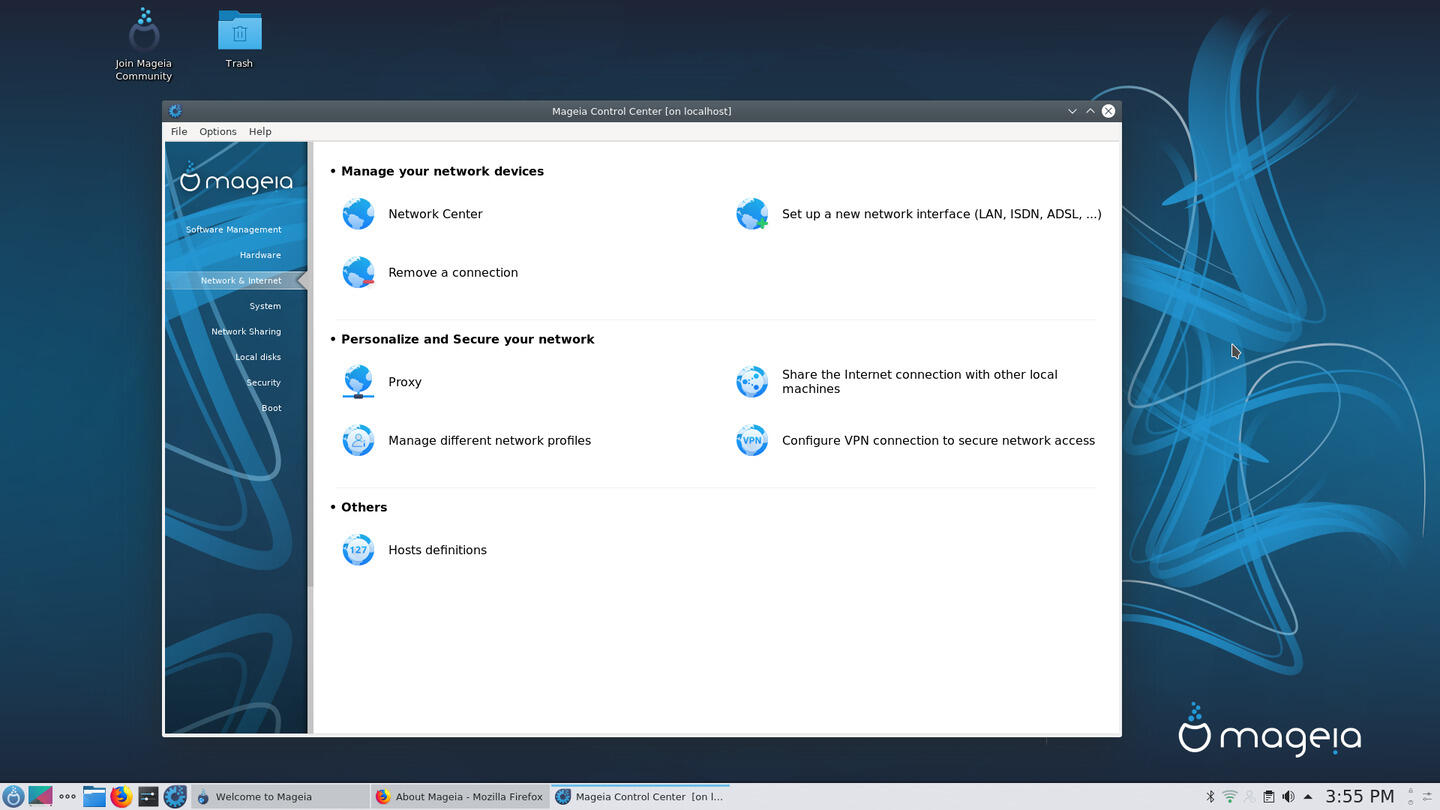Viewport: 1440px width, 810px height.
Task: Click the window menu icon in title bar
Action: tap(175, 111)
